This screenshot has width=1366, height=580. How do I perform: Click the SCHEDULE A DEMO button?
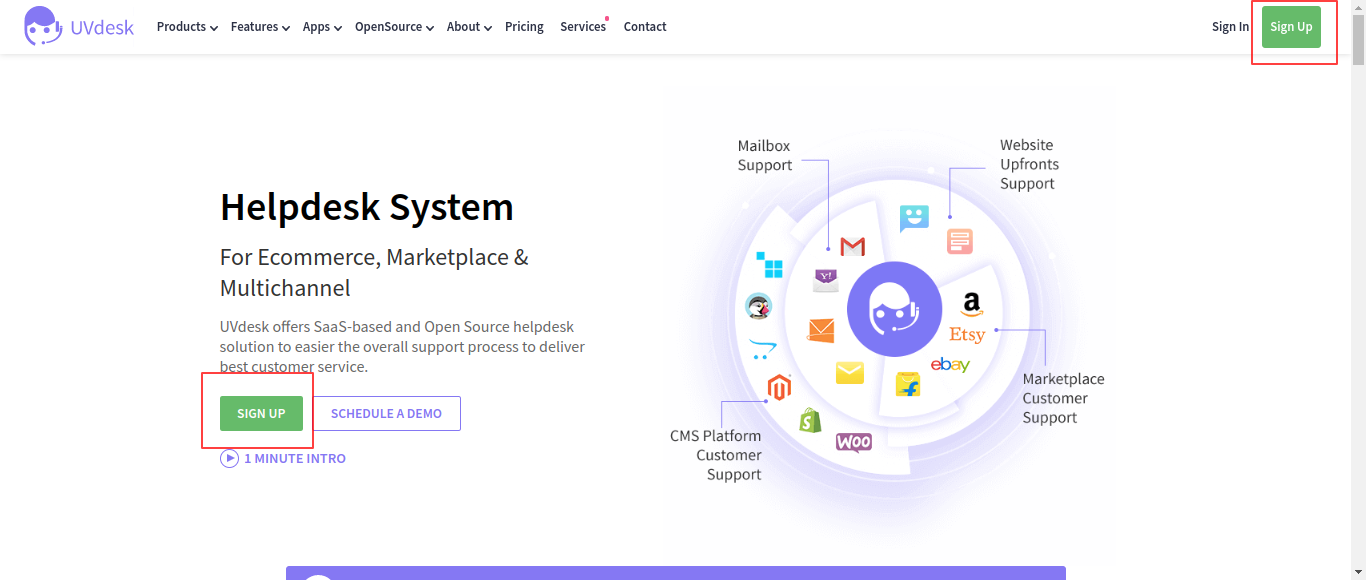click(x=386, y=414)
